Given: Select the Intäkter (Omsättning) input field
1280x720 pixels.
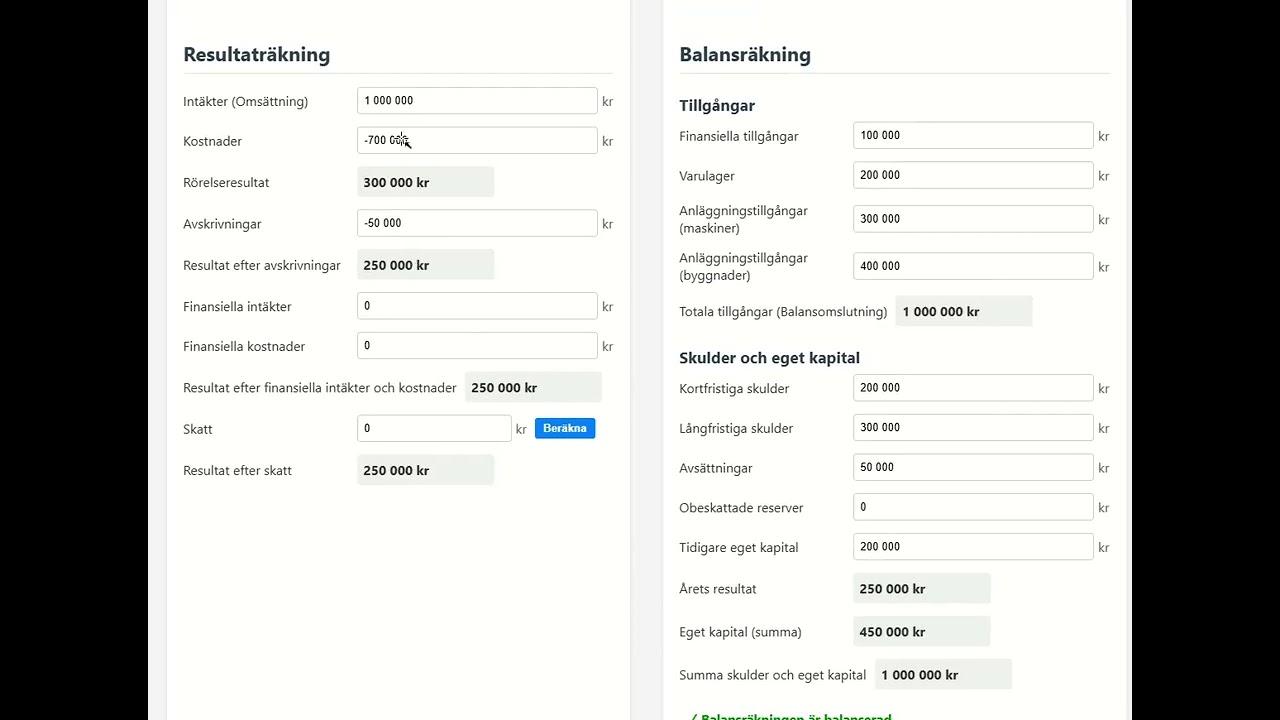Looking at the screenshot, I should coord(477,101).
